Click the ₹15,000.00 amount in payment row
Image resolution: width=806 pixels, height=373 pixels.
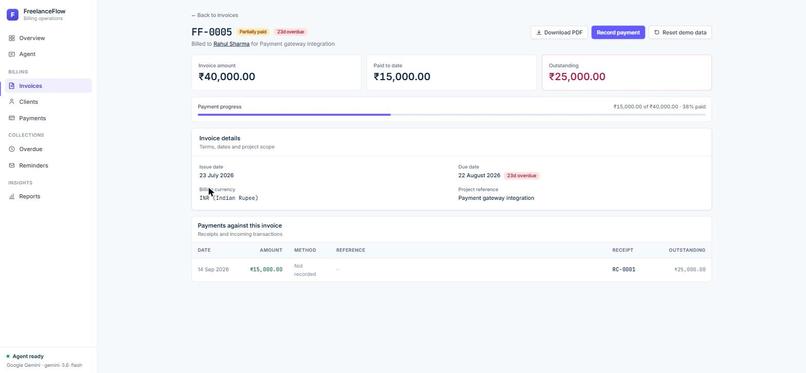point(266,269)
